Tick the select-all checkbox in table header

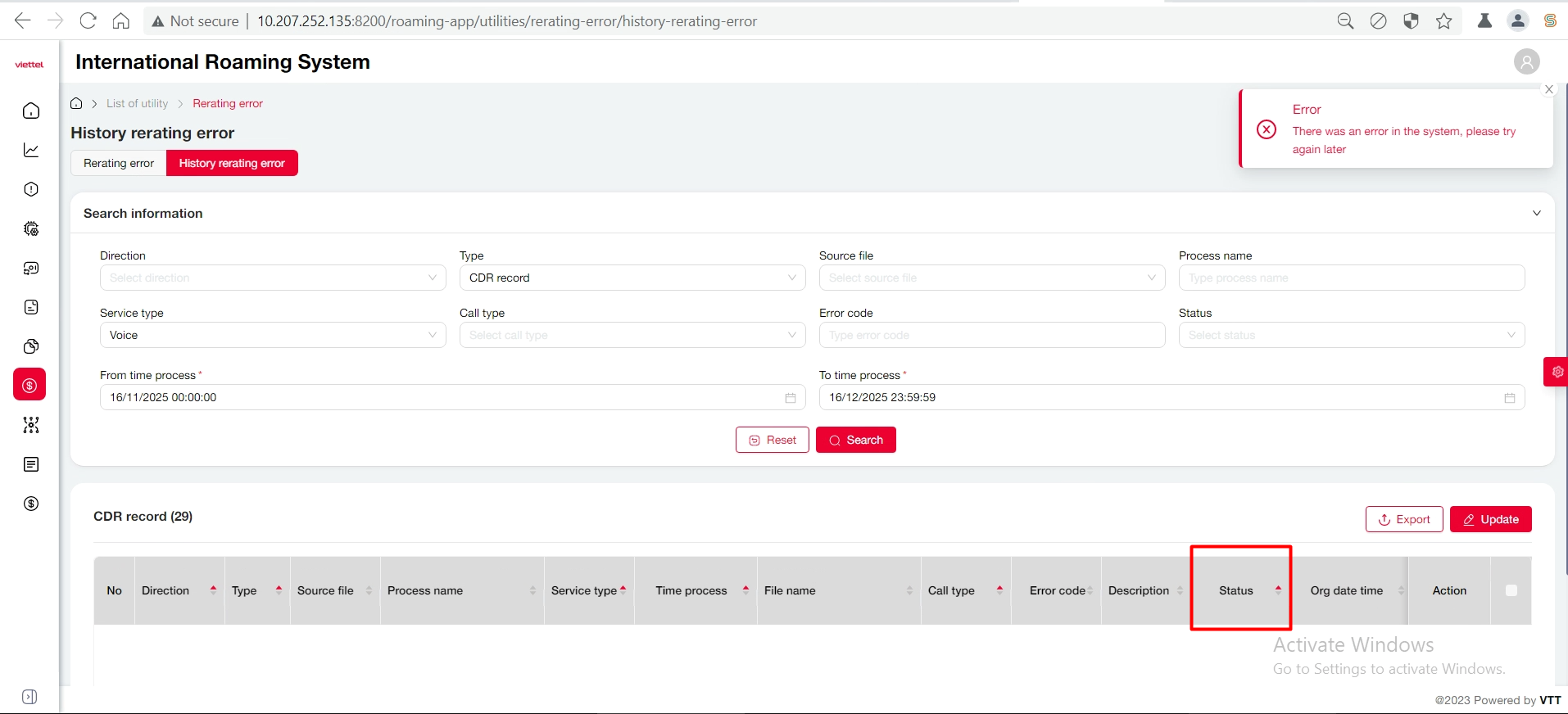pos(1511,590)
